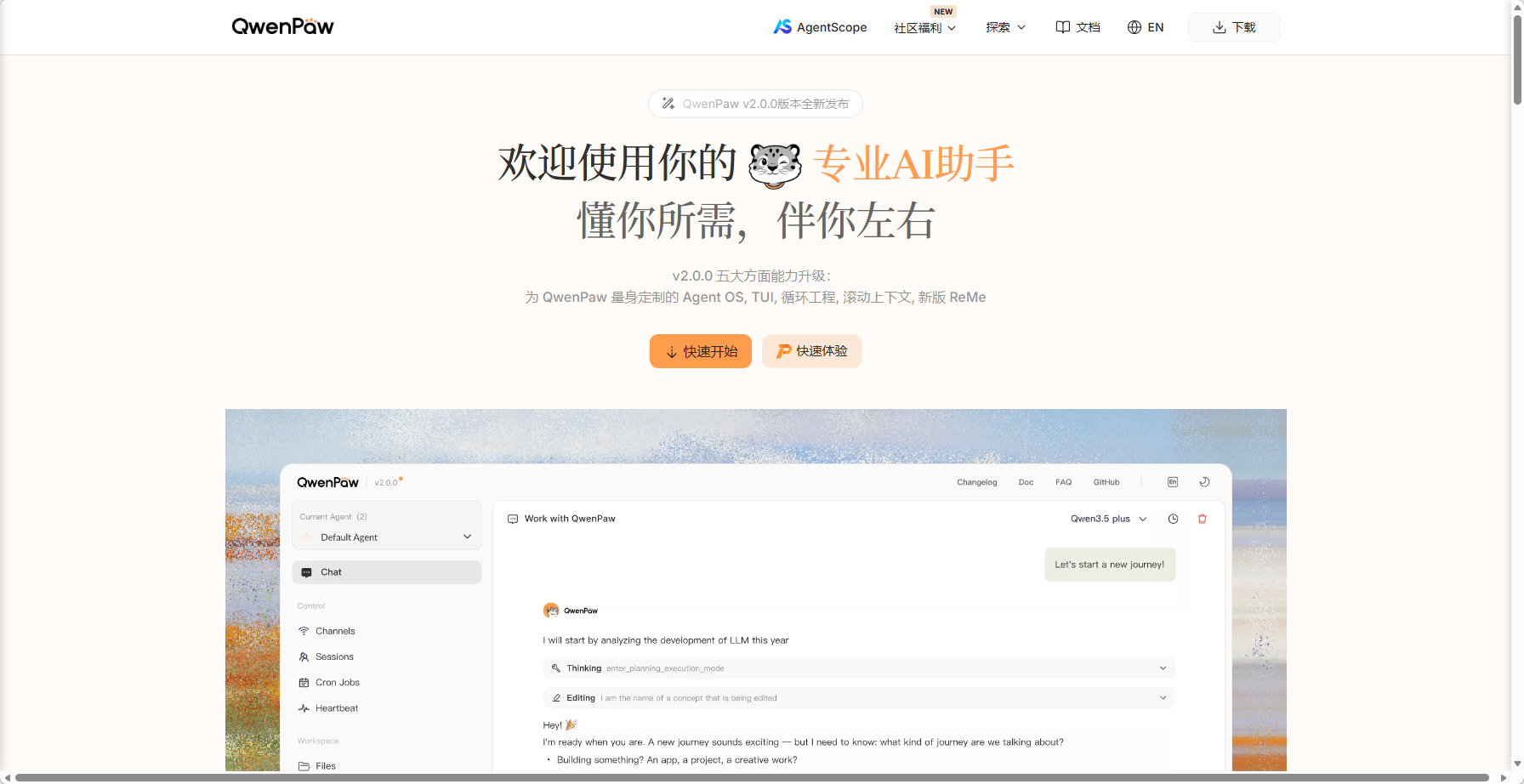
Task: Click the v2.0.0 version label in the preview
Action: [x=386, y=483]
